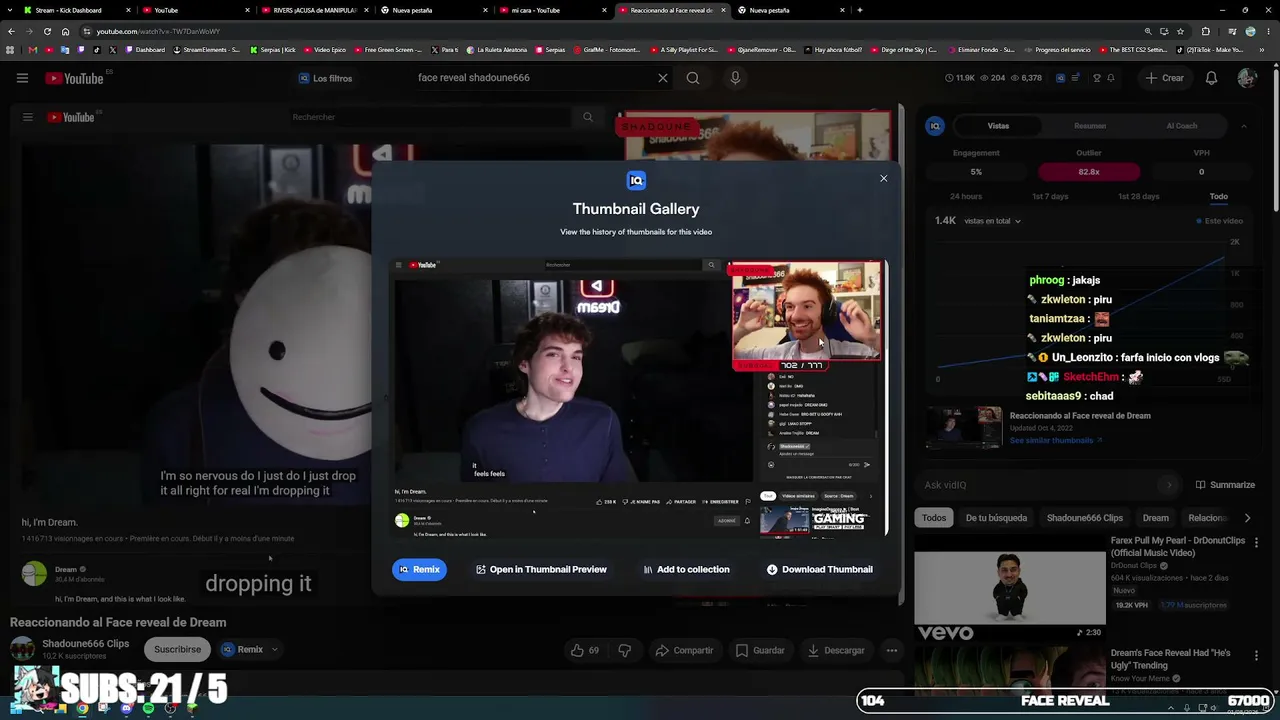Switch to the Resumen tab in vidIQ

(1090, 126)
